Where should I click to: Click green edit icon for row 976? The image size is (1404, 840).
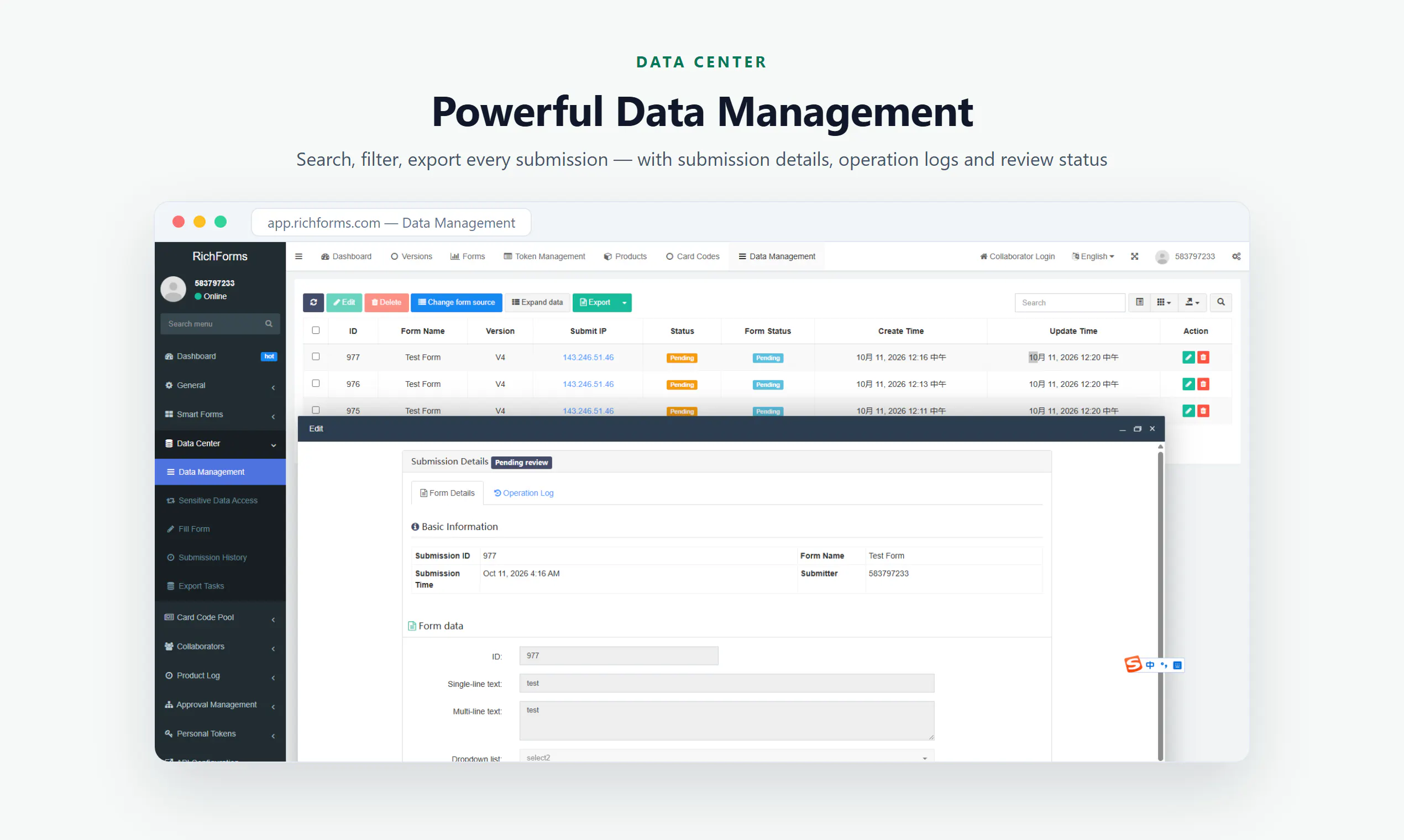coord(1188,384)
